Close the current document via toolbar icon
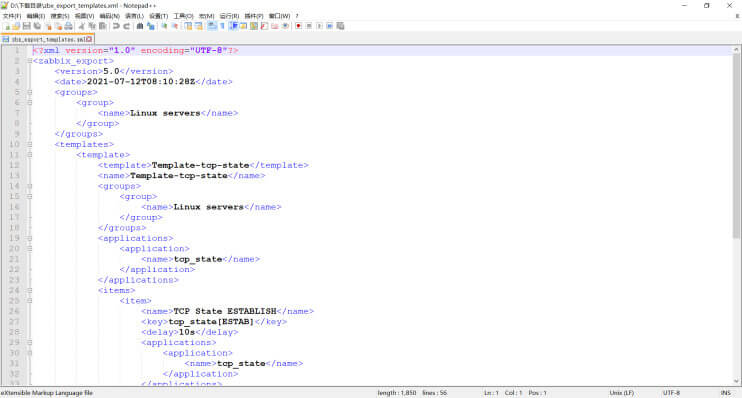Screen dimensions: 742x398 [x=48, y=26]
